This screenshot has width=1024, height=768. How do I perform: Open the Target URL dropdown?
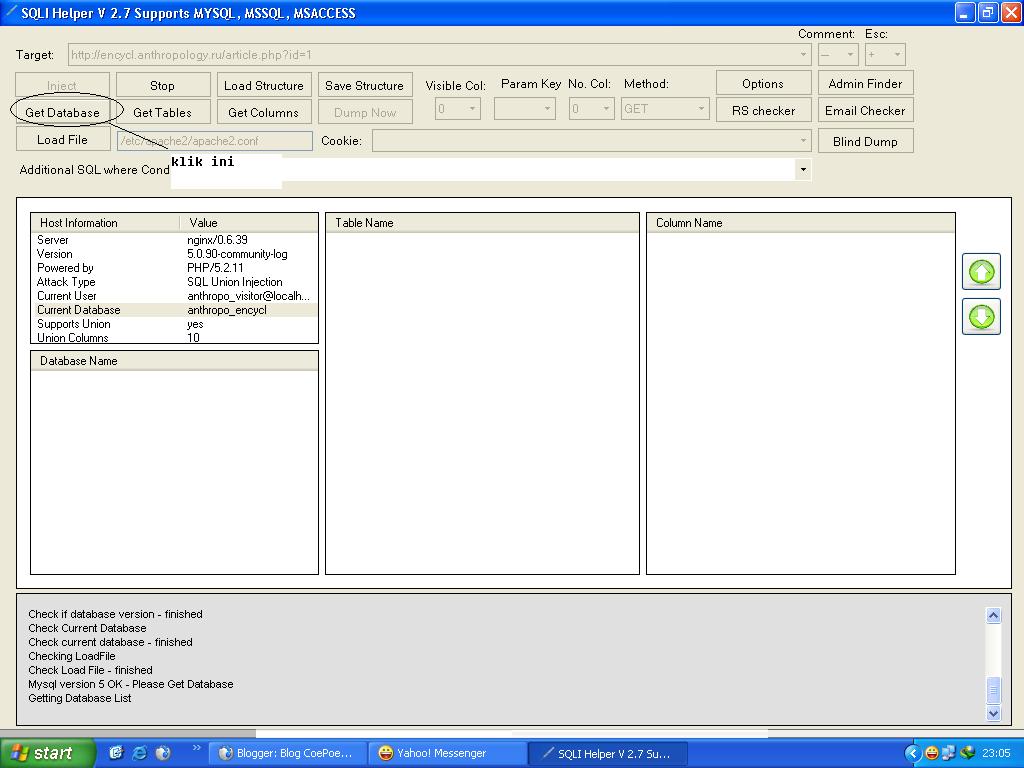(x=803, y=55)
